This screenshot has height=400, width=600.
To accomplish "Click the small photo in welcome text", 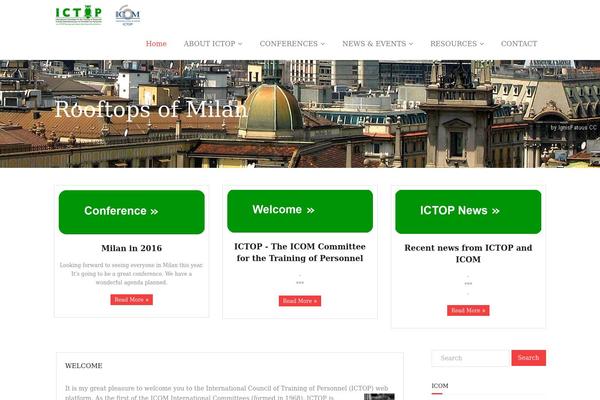I will click(x=379, y=397).
